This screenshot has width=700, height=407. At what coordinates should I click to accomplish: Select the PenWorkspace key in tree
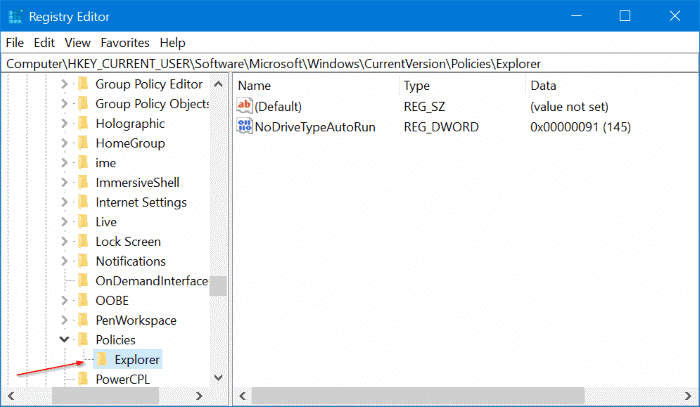[135, 320]
